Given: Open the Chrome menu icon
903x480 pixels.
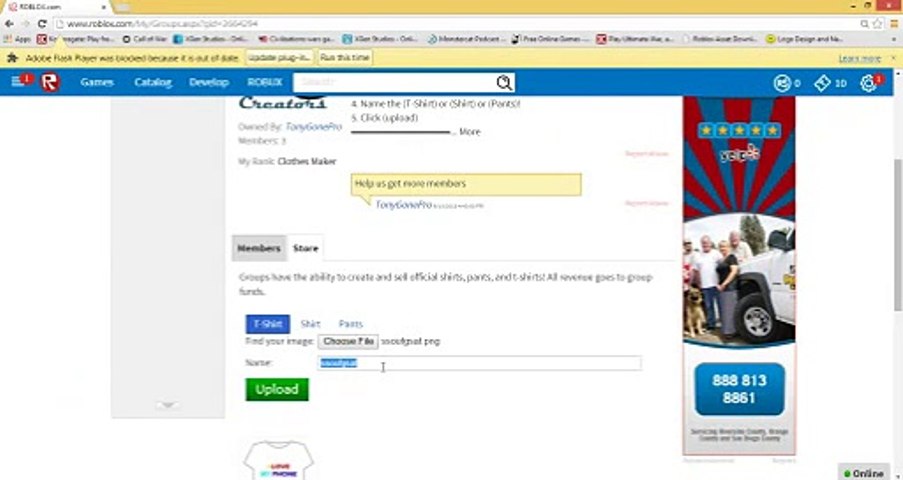Looking at the screenshot, I should [x=894, y=24].
